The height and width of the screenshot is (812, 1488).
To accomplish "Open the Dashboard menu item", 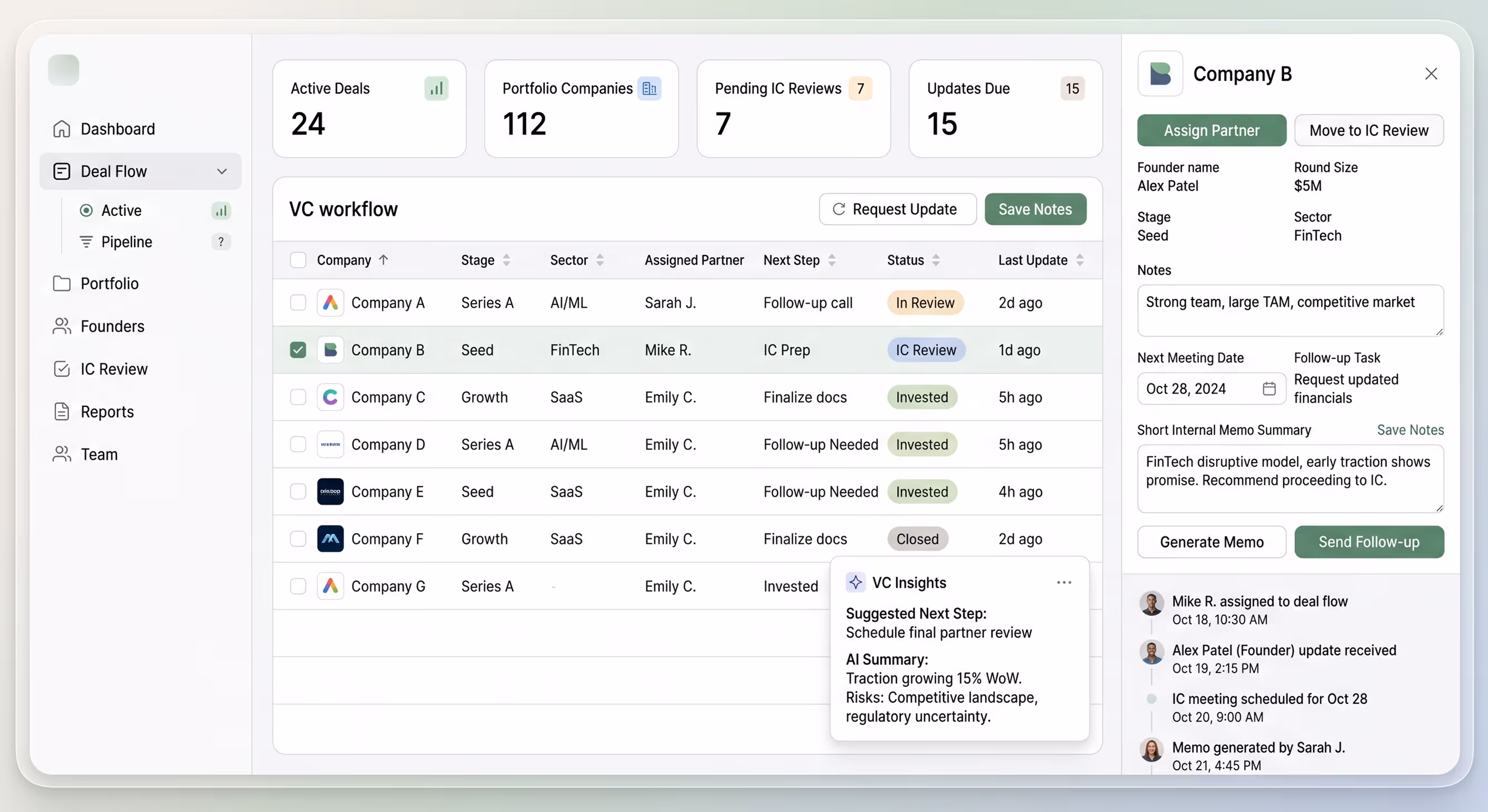I will 140,129.
